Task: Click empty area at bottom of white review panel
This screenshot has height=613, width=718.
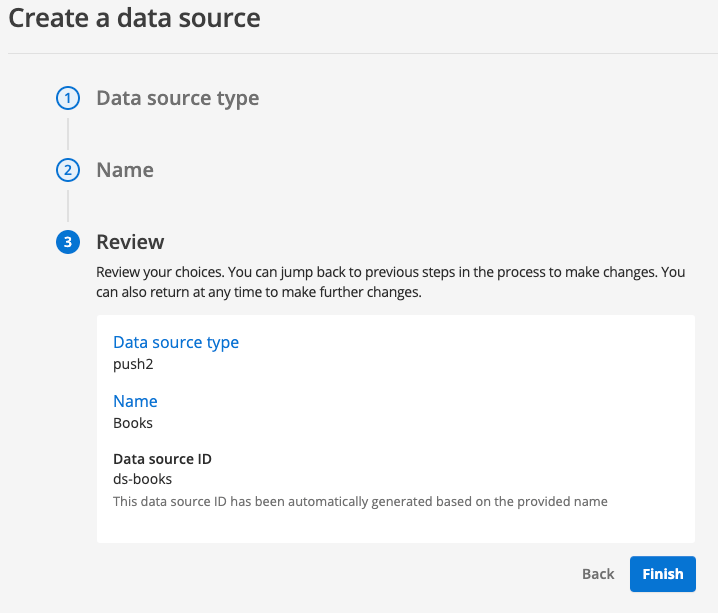Action: (x=395, y=527)
